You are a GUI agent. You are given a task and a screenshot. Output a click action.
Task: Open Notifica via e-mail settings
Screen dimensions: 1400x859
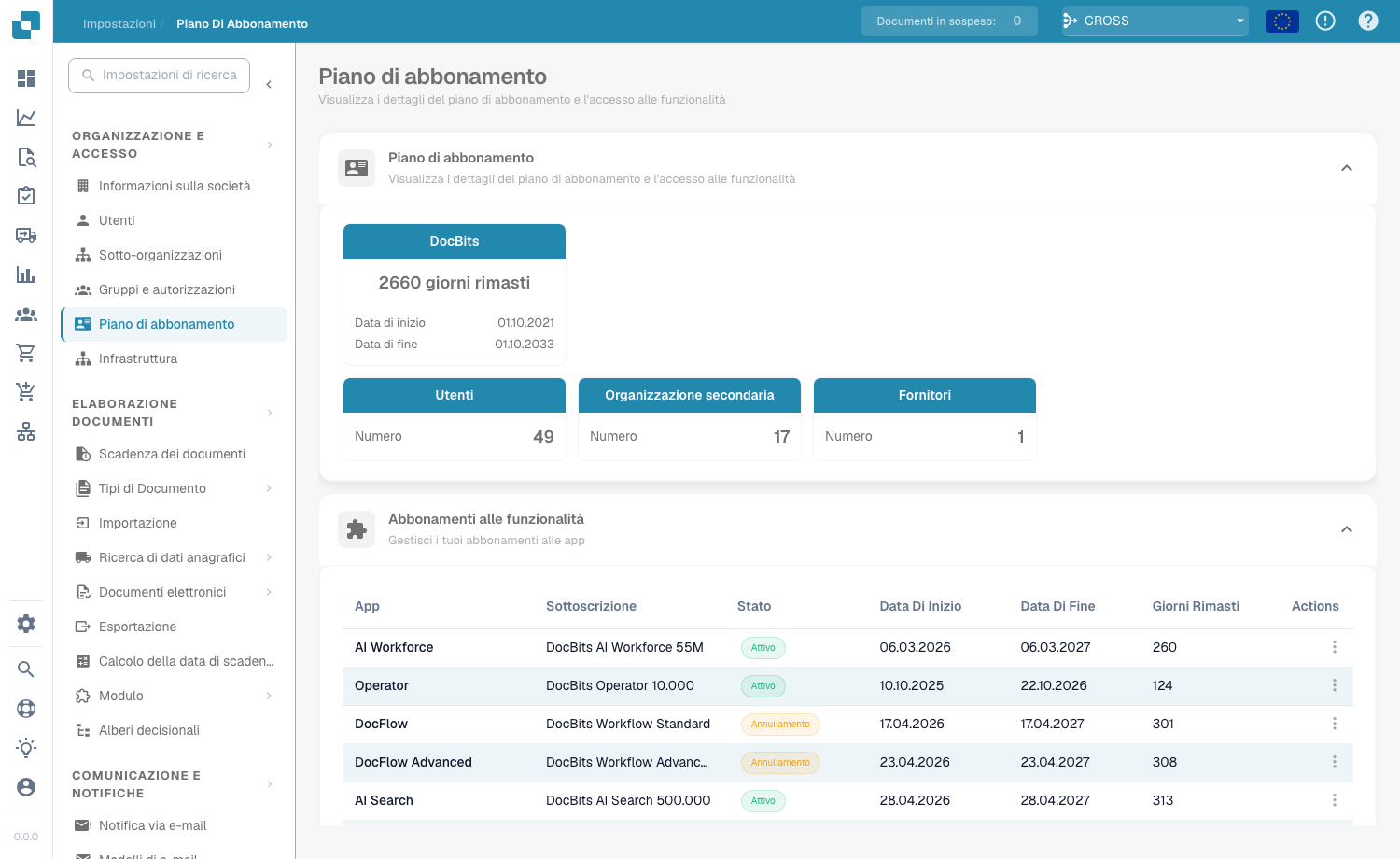174,825
